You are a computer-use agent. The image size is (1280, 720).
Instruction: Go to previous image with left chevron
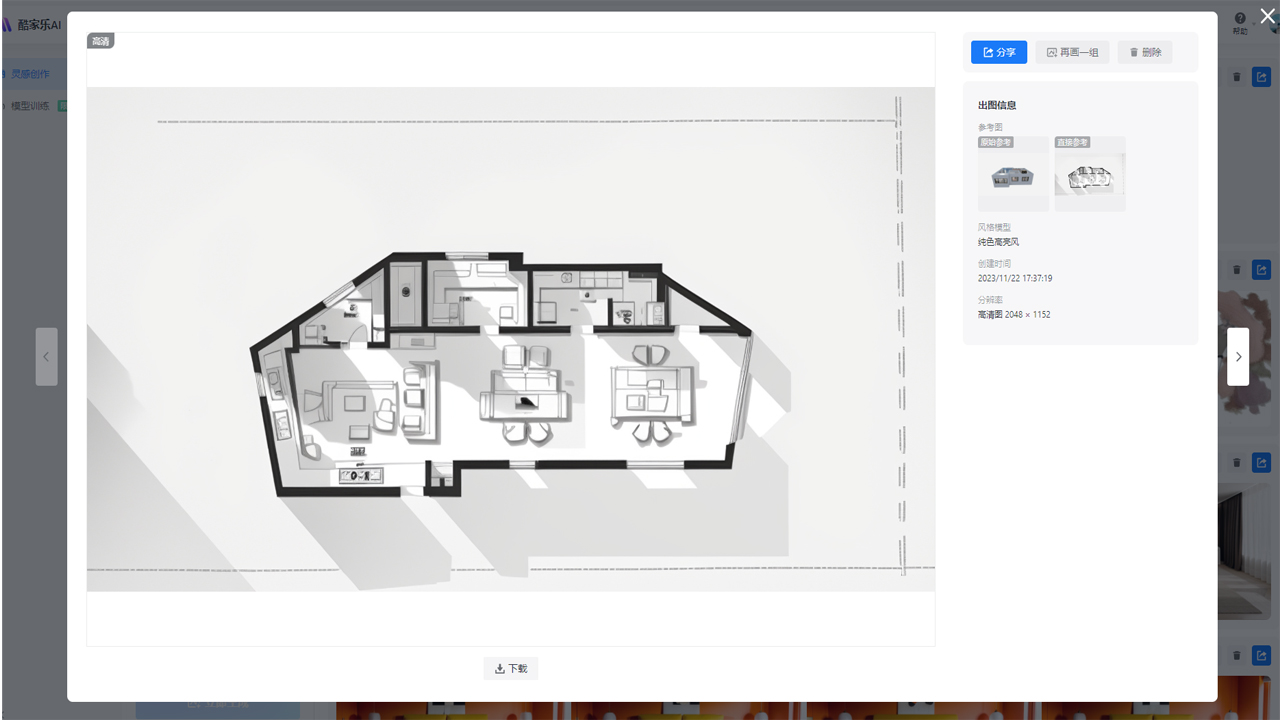coord(46,357)
